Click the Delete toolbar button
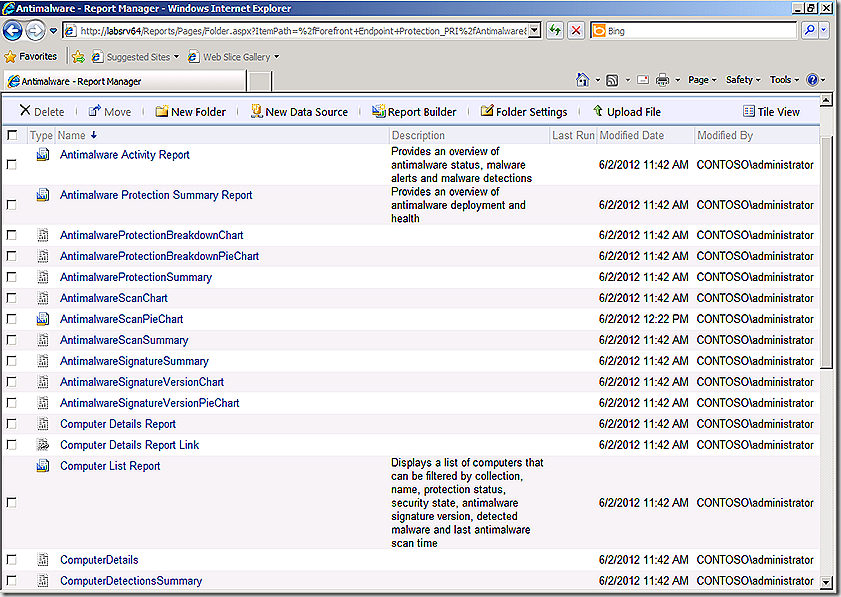841x597 pixels. 42,112
